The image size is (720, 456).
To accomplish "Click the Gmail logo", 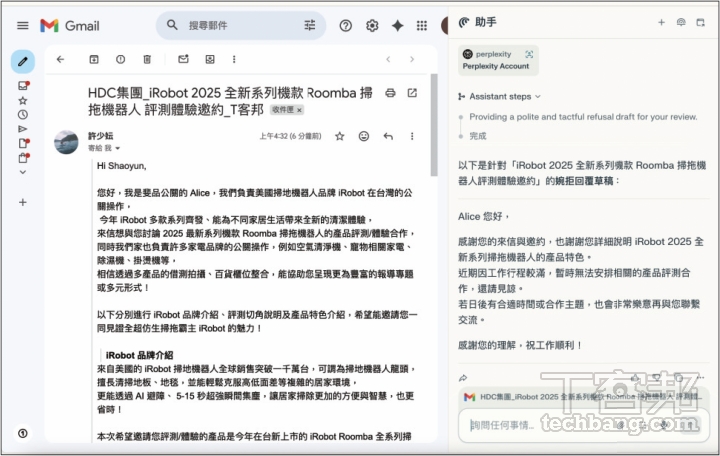I will coord(69,26).
